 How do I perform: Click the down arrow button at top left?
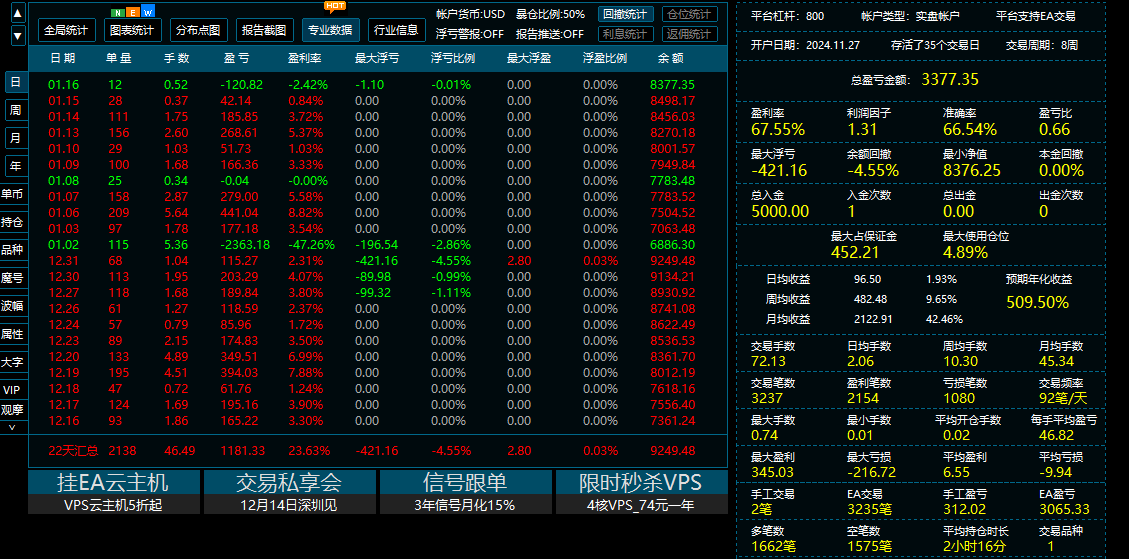pos(18,35)
